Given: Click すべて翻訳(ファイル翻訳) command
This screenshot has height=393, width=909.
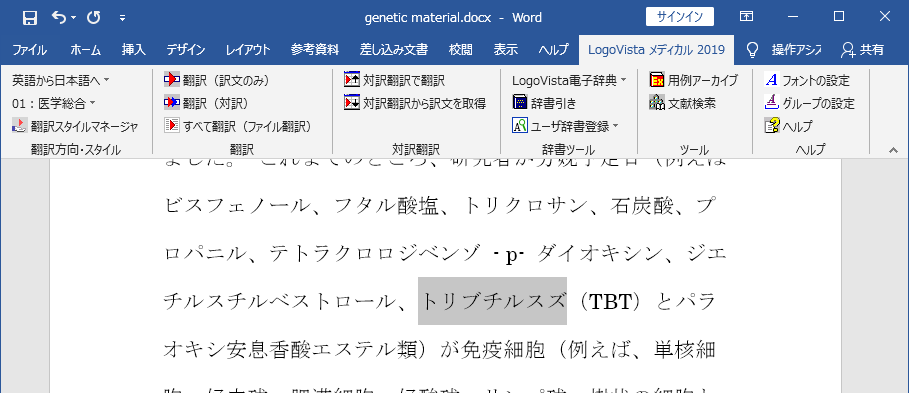Looking at the screenshot, I should coord(238,126).
